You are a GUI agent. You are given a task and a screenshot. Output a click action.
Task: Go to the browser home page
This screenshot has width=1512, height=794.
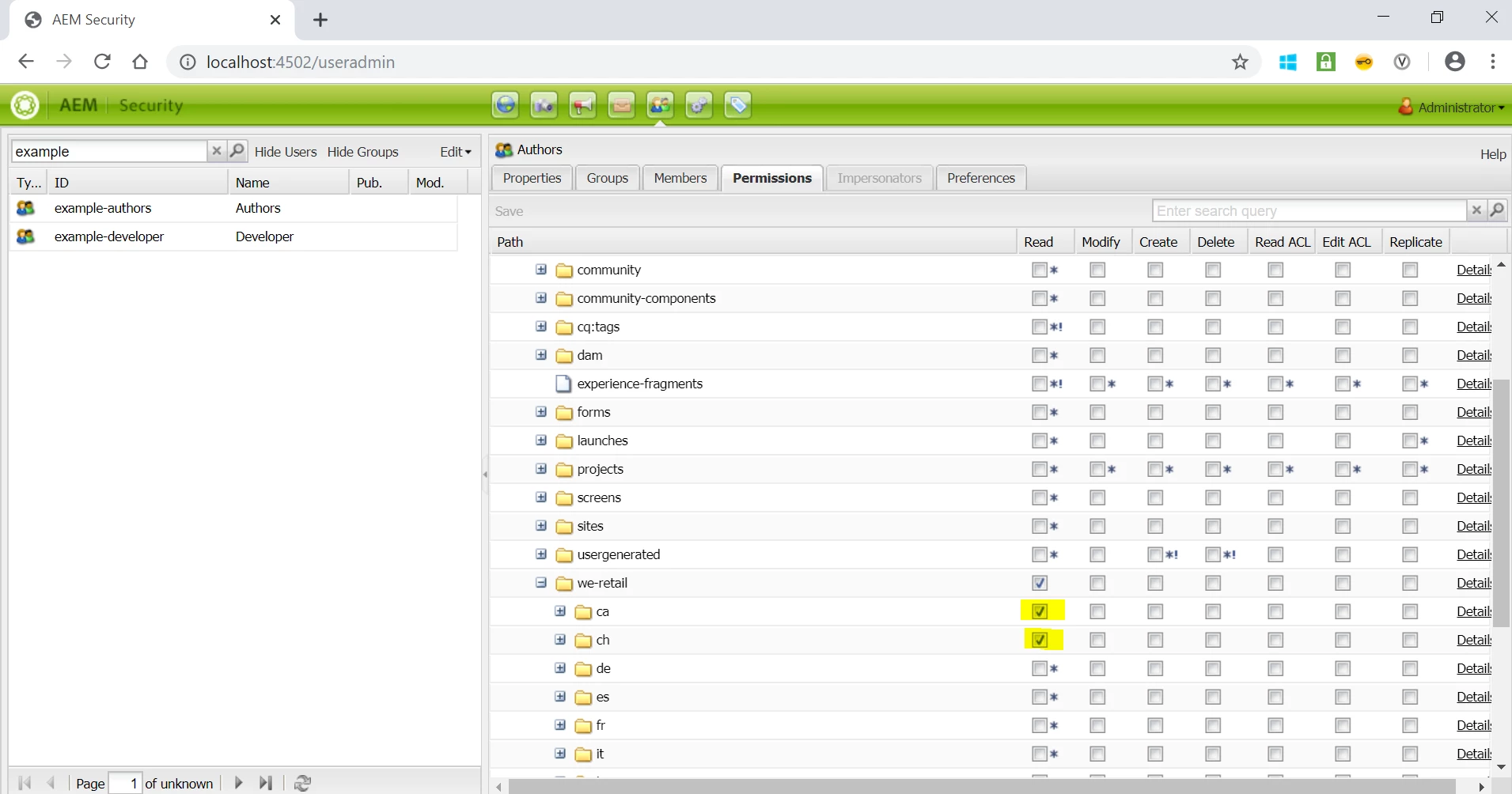pyautogui.click(x=140, y=62)
